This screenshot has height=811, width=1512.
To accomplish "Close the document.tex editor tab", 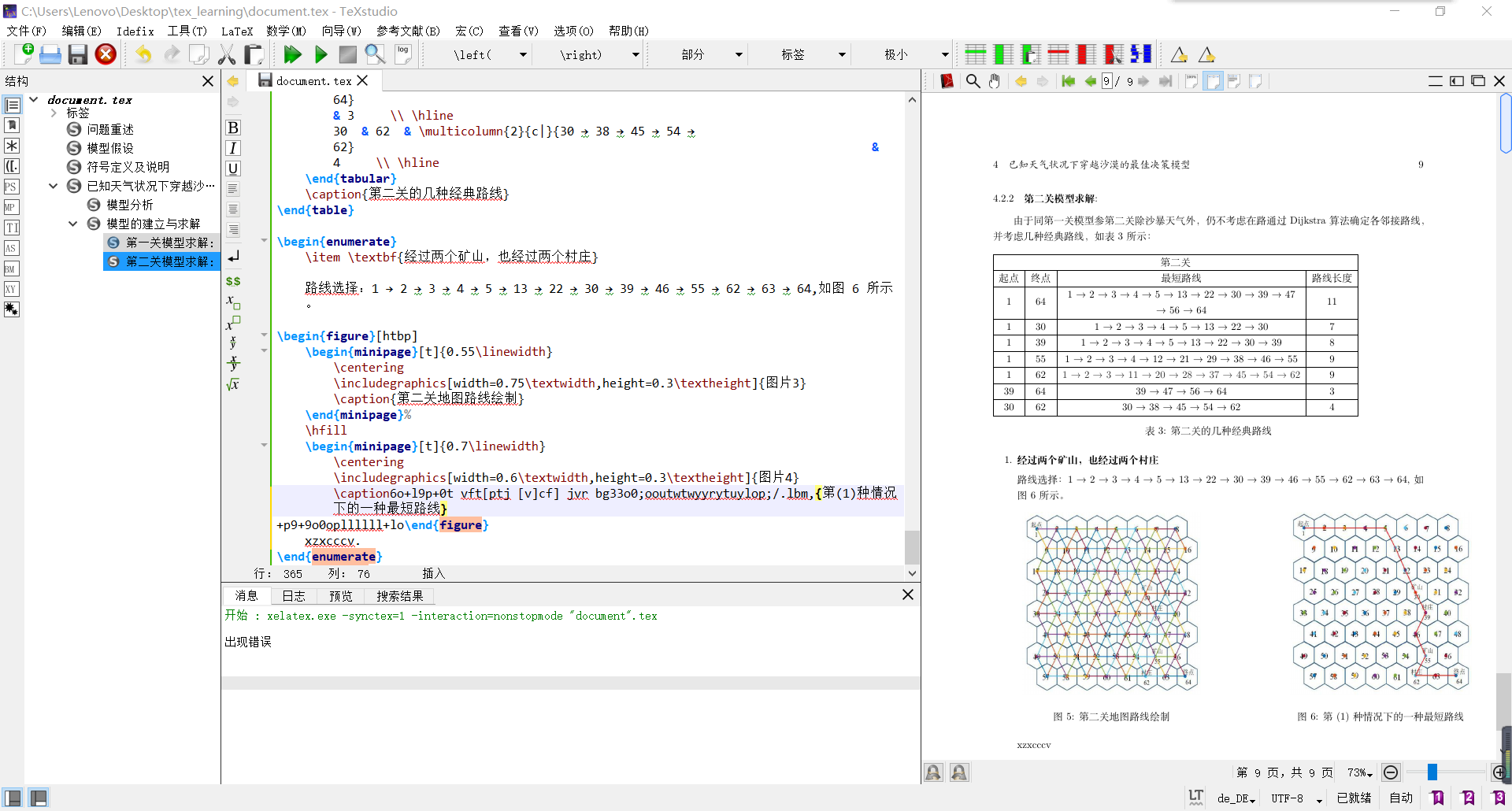I will (362, 80).
